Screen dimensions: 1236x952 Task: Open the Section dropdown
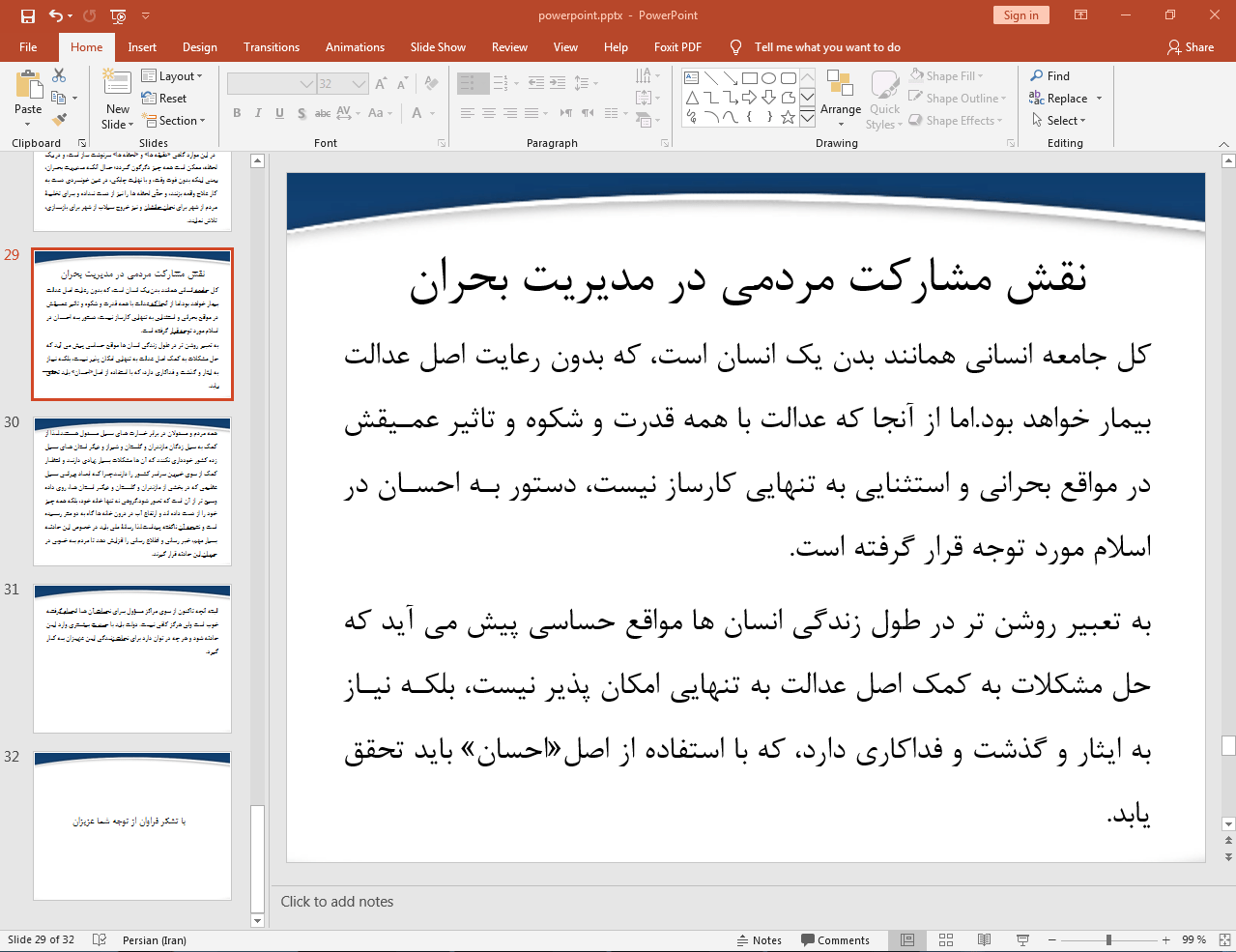(175, 121)
